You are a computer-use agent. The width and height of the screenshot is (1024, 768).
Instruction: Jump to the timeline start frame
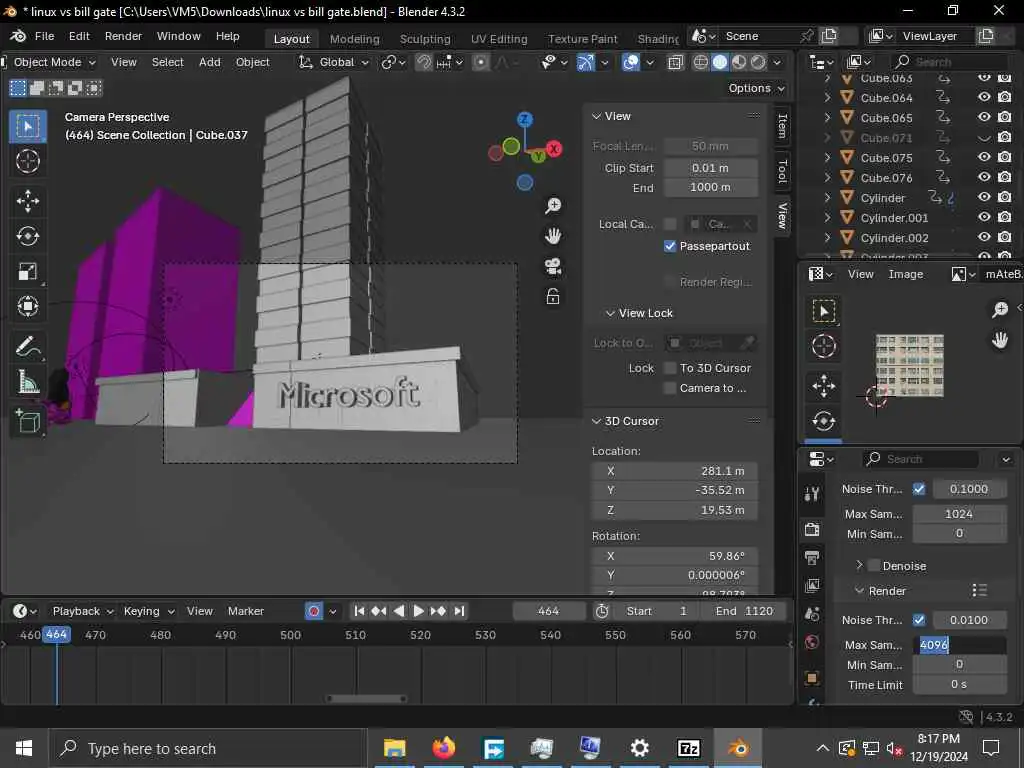coord(359,611)
